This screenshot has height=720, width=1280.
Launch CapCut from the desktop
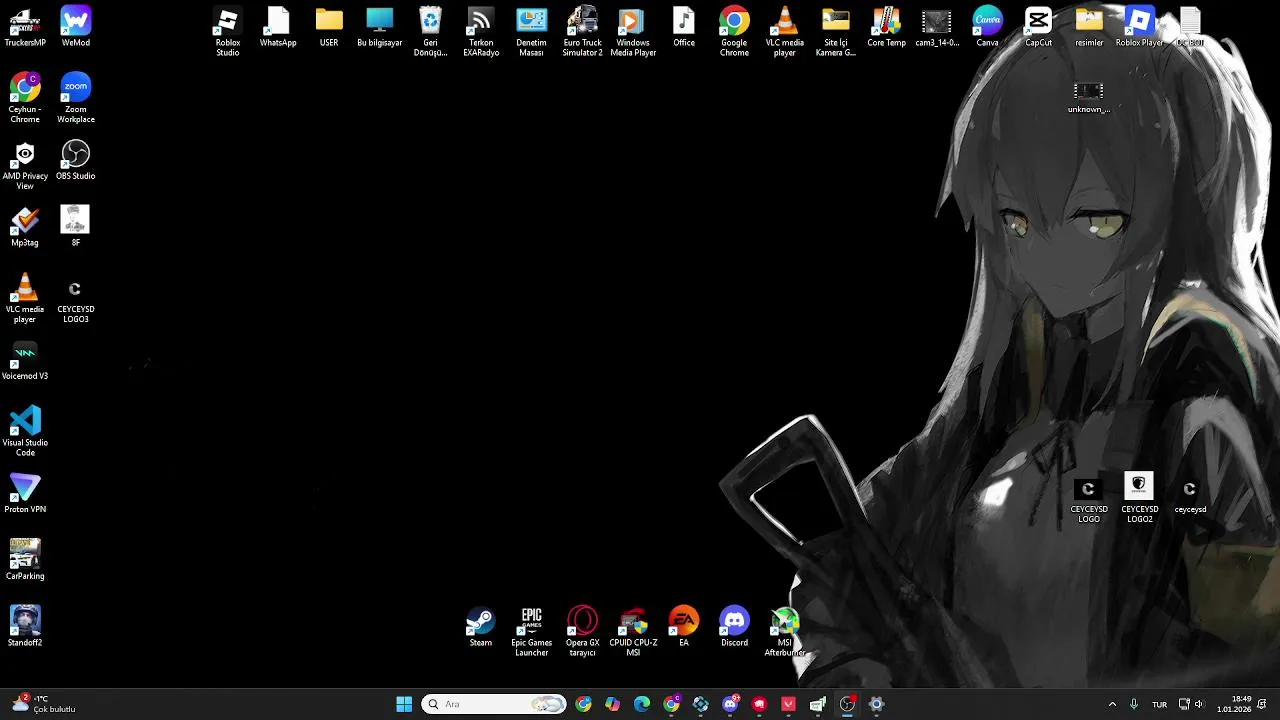(1038, 27)
